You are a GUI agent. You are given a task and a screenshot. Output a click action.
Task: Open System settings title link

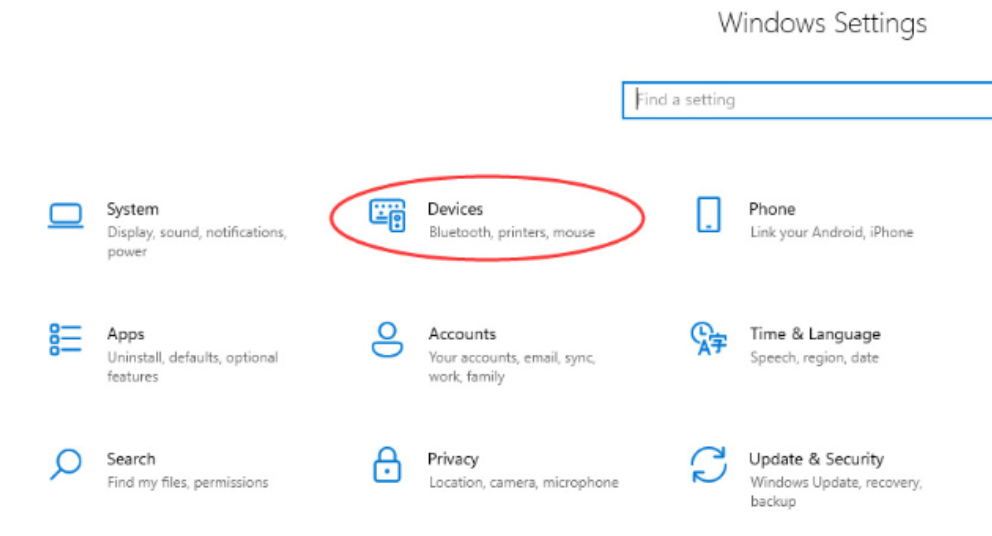133,209
